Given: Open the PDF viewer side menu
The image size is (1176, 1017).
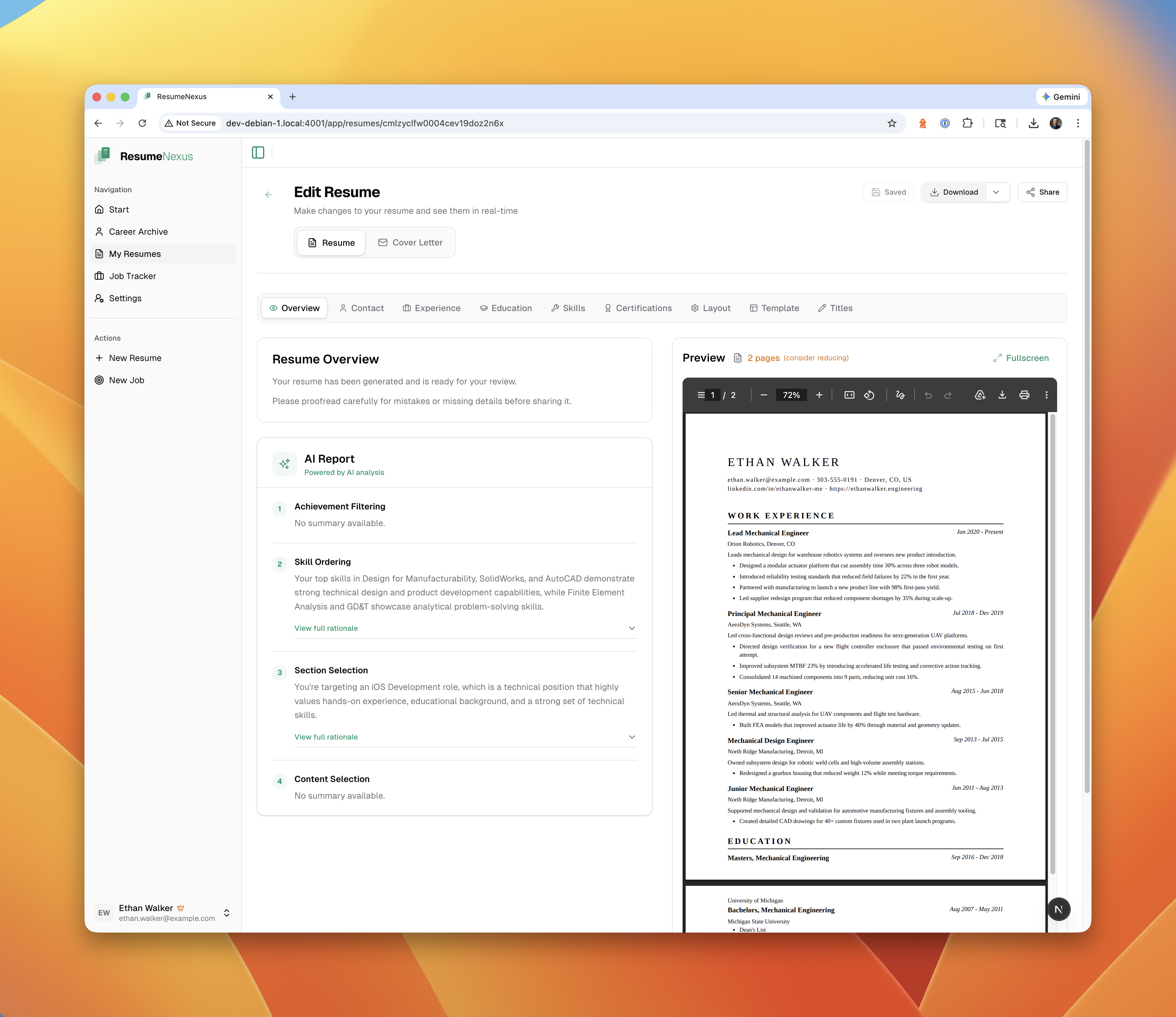Looking at the screenshot, I should tap(702, 395).
